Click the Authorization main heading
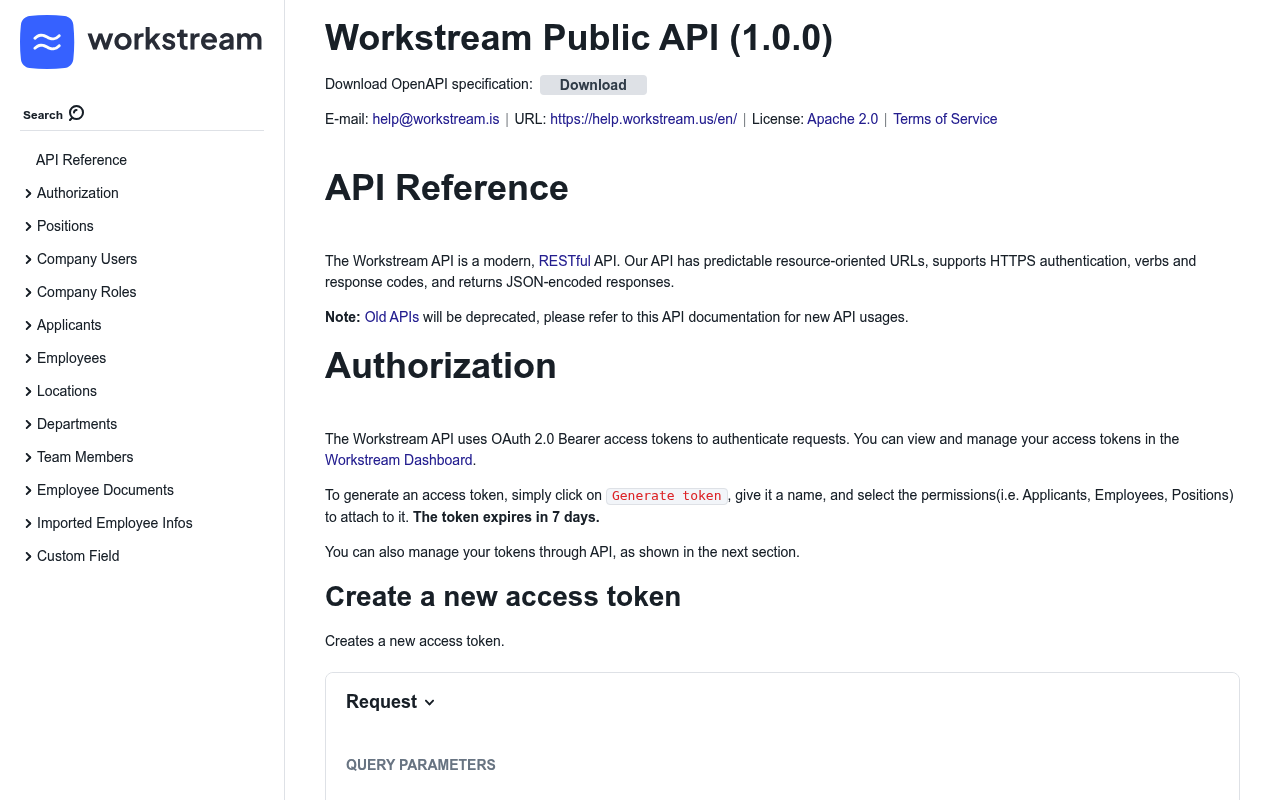 tap(441, 366)
